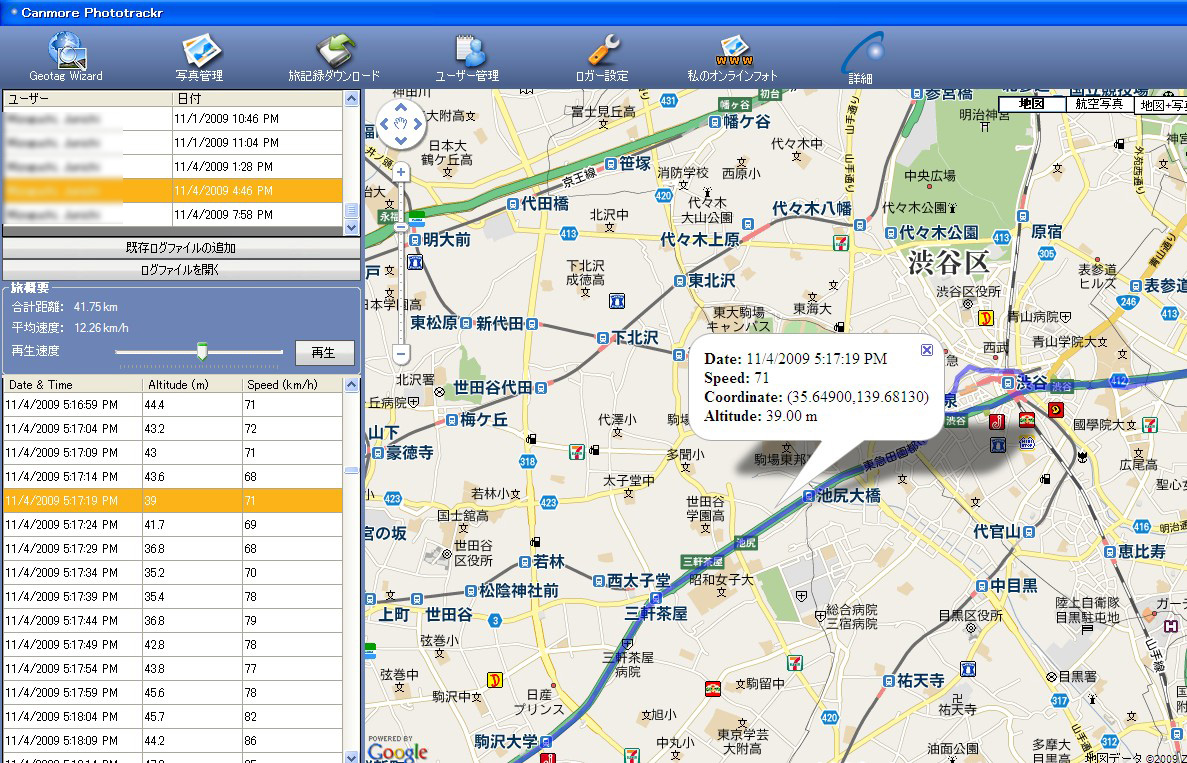This screenshot has height=763, width=1187.
Task: Select track point 11/4/2009 5:17:29 PM
Action: coord(173,549)
